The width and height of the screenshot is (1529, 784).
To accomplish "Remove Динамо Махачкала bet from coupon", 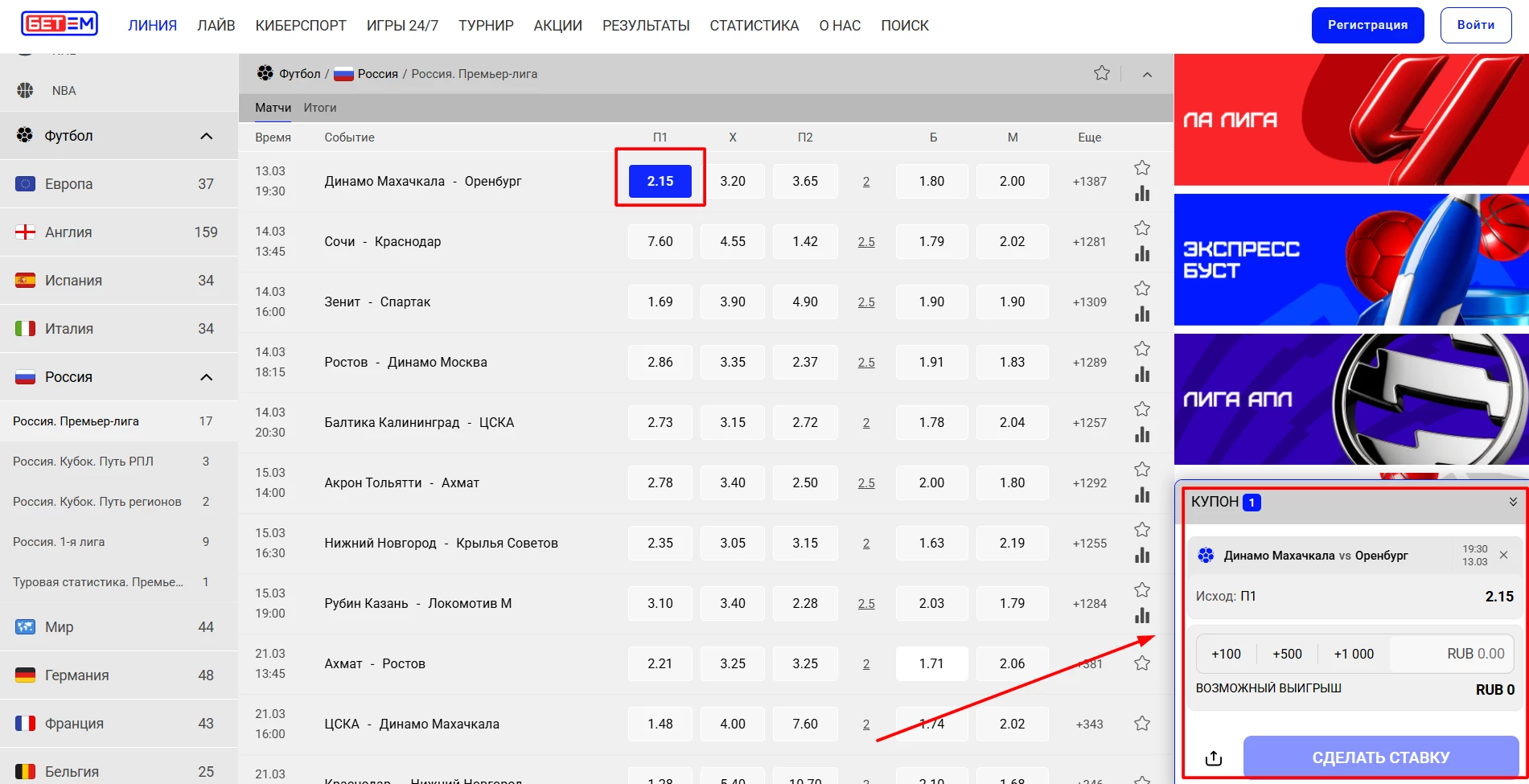I will pos(1503,555).
